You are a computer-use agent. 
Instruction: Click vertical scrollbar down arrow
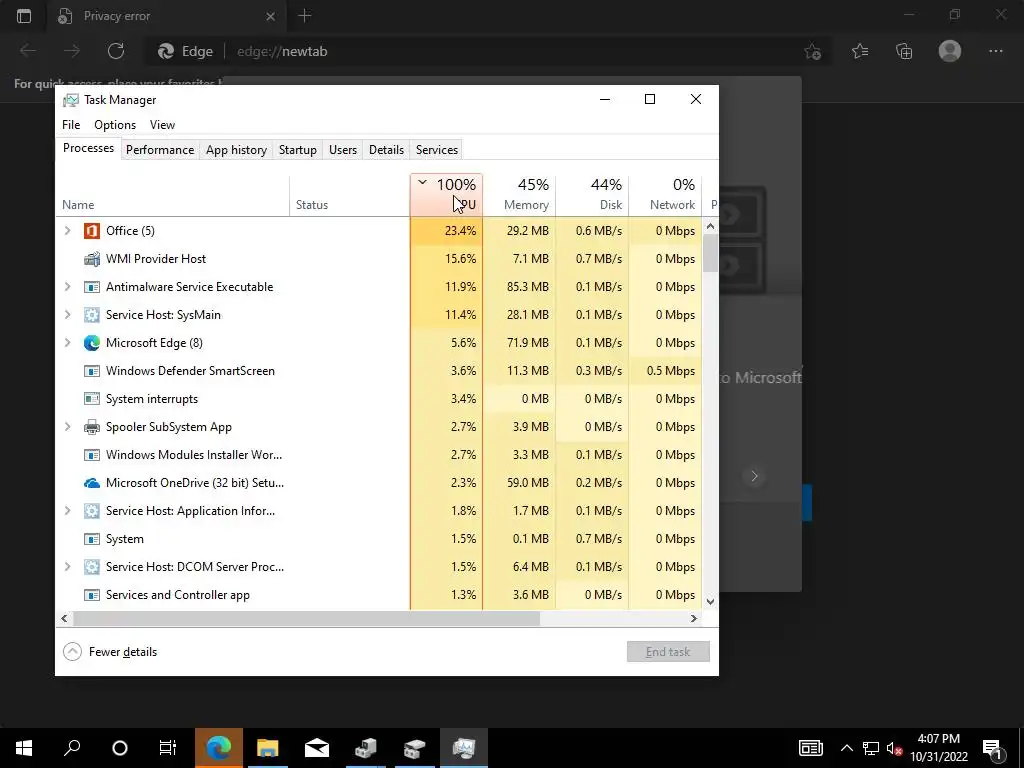(711, 601)
